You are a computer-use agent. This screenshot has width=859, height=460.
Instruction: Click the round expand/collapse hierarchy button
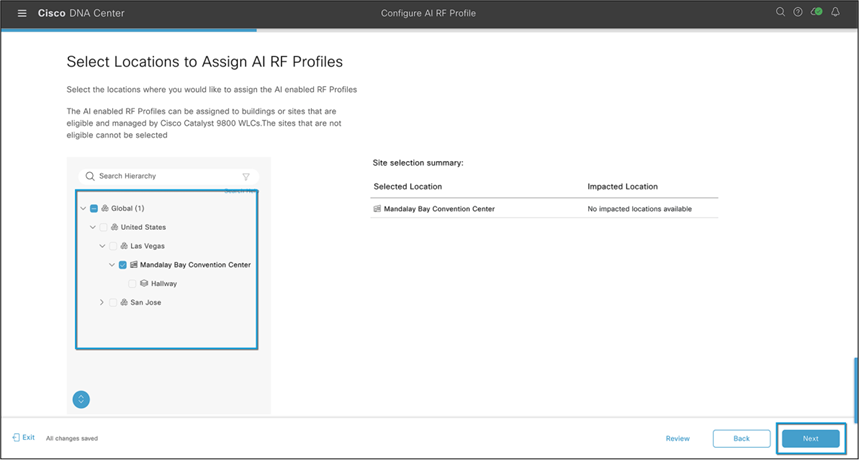tap(81, 399)
